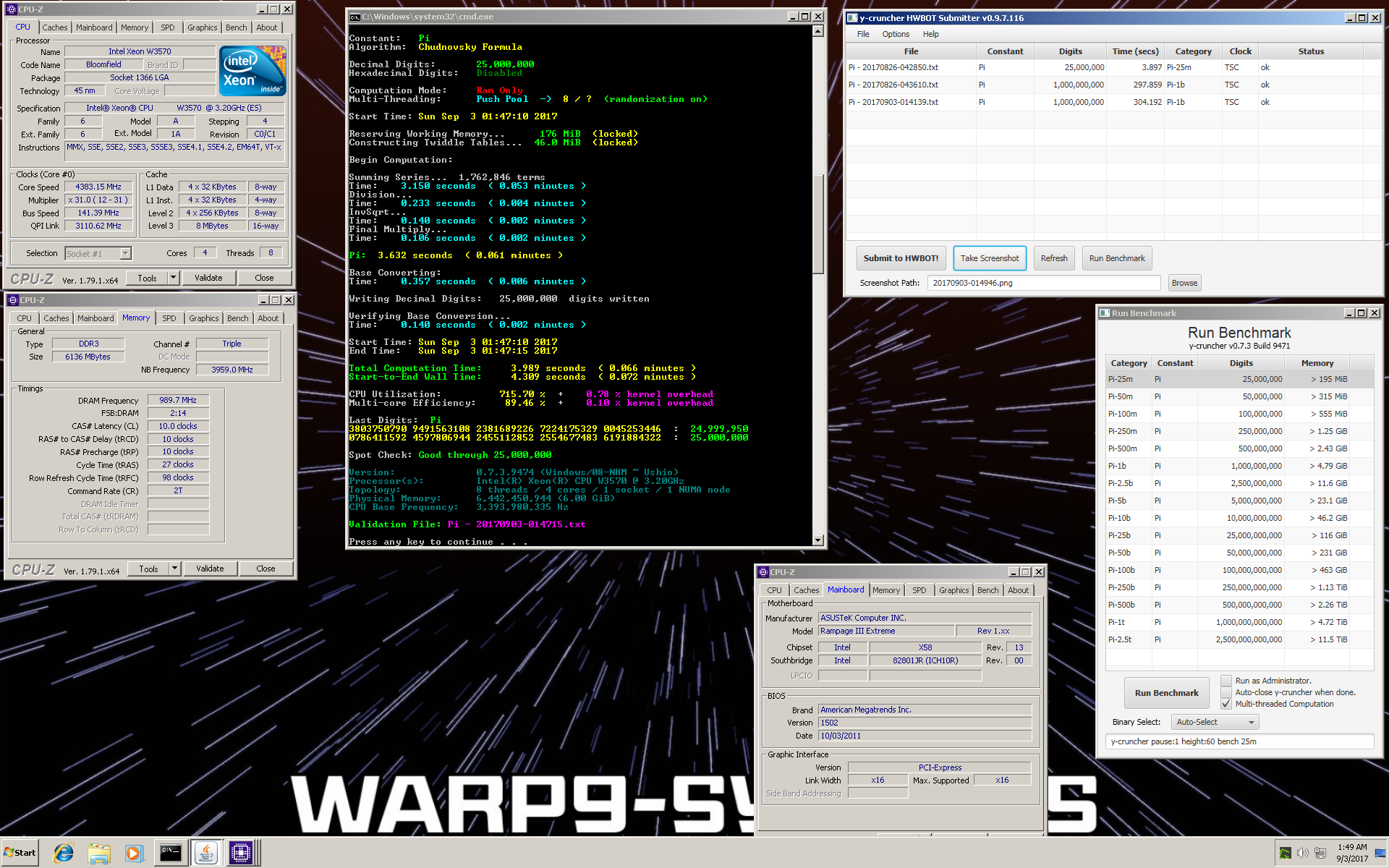Click Browse button next to screenshot path

pos(1184,283)
